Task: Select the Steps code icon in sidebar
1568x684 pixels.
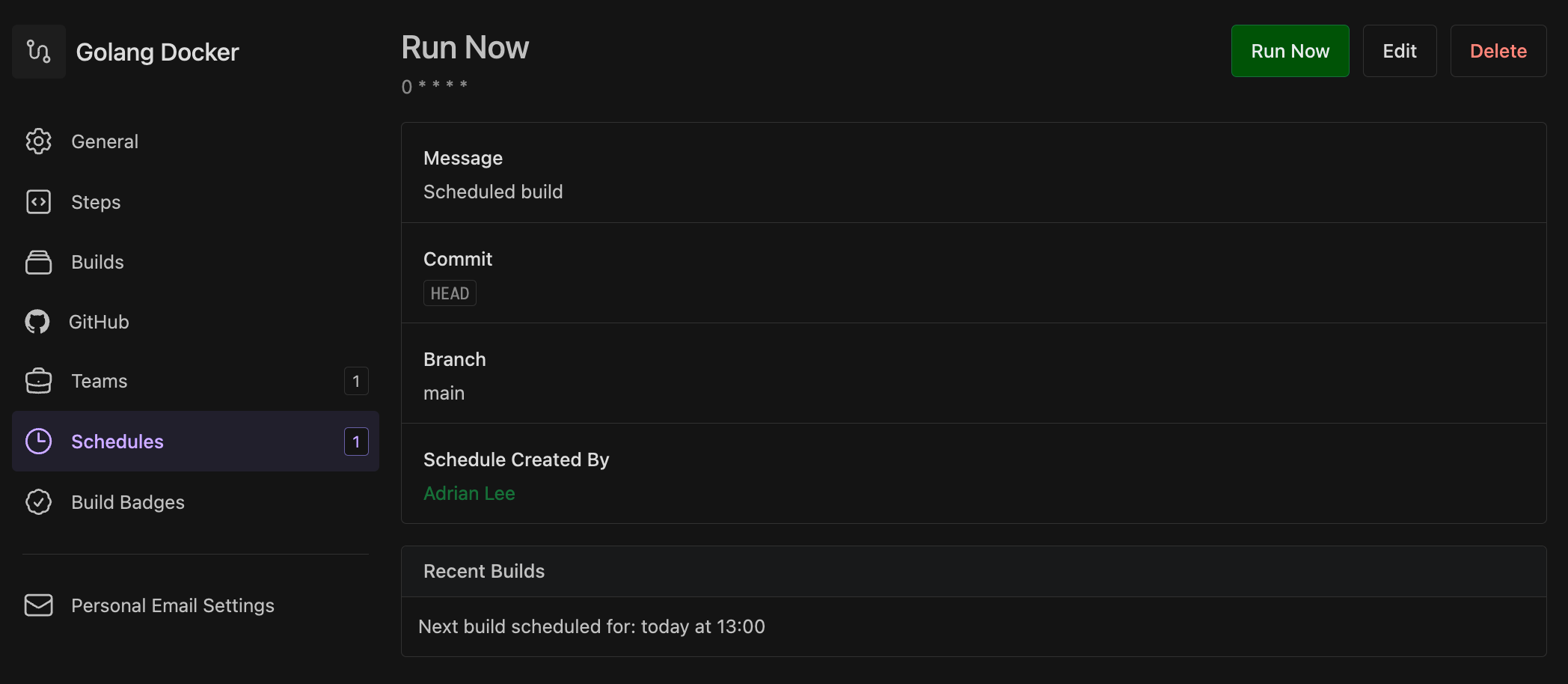Action: [38, 201]
